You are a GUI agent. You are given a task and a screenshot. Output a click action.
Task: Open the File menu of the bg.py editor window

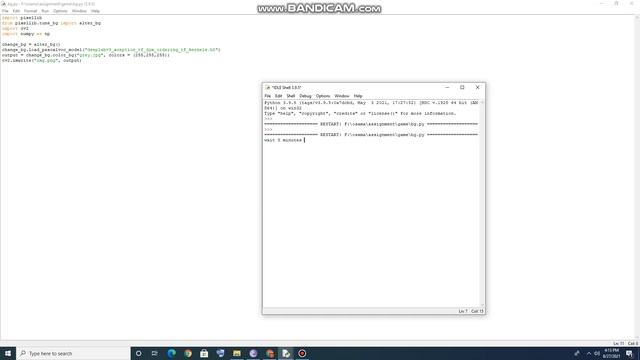(x=5, y=11)
